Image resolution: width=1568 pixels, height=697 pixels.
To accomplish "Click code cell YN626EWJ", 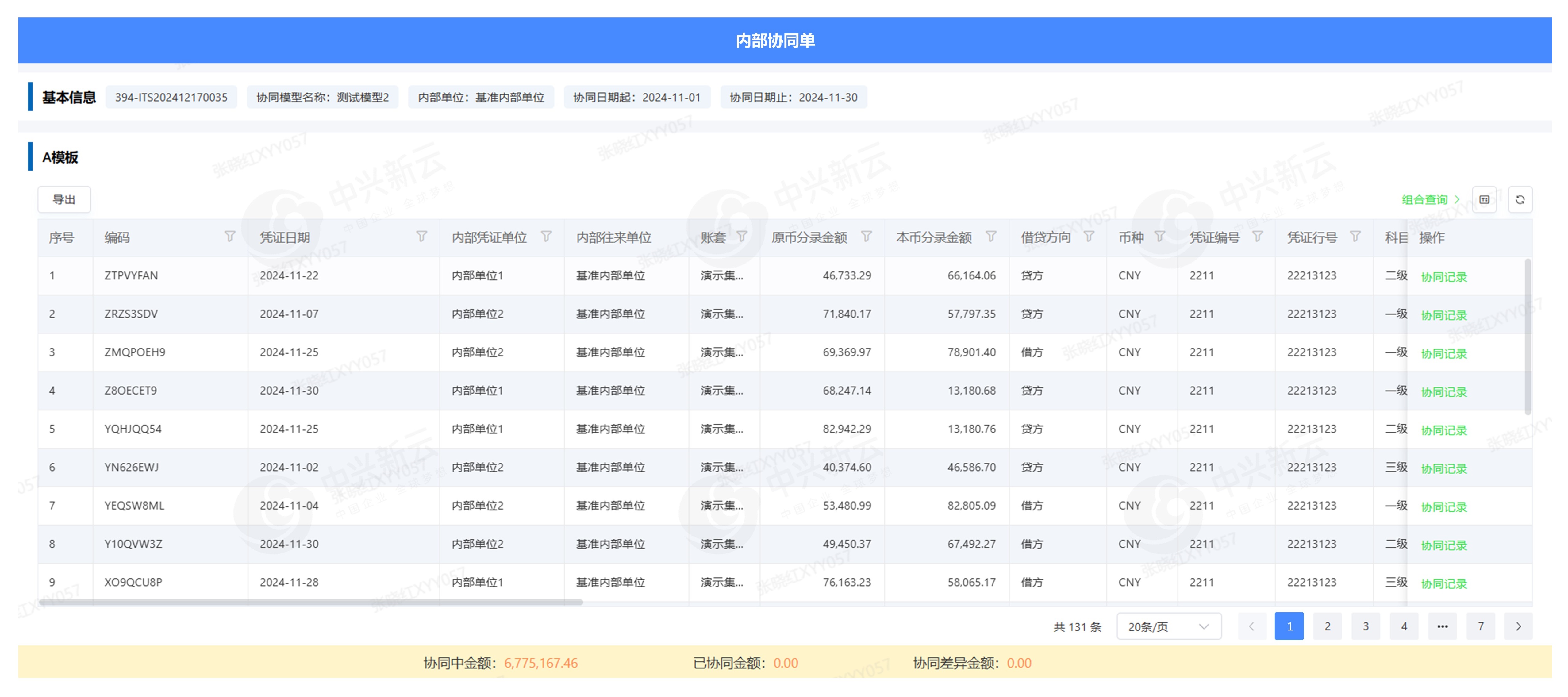I will (x=132, y=468).
